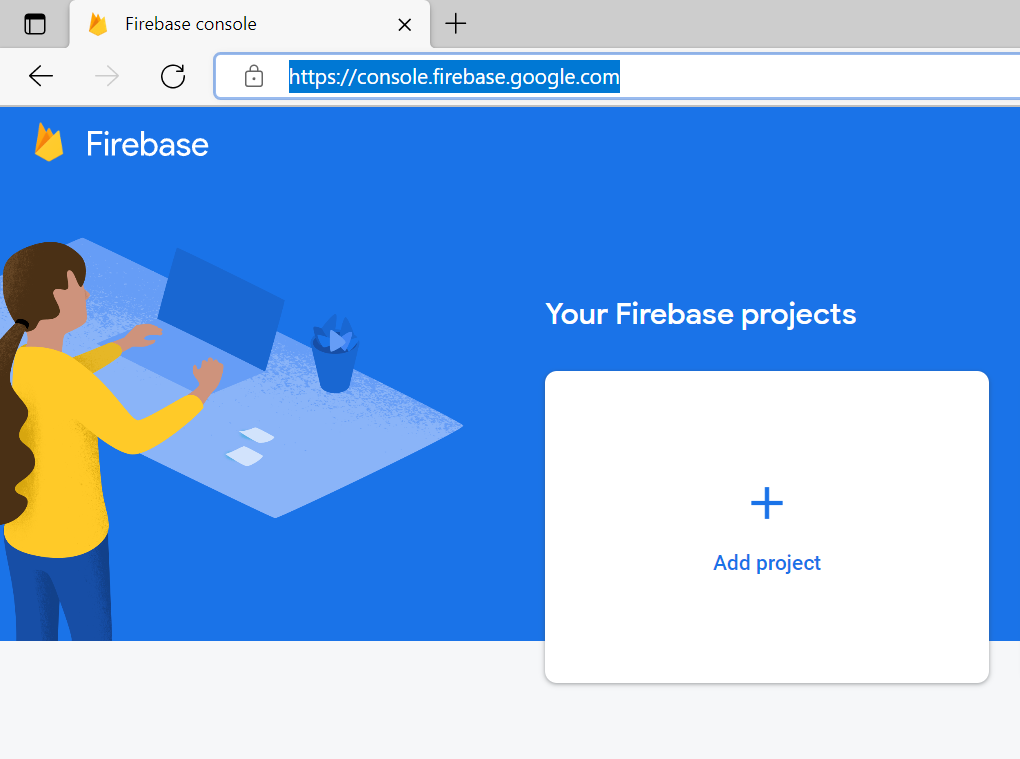Click the Firebase flame favicon in the tab
1020x759 pixels.
(x=98, y=24)
